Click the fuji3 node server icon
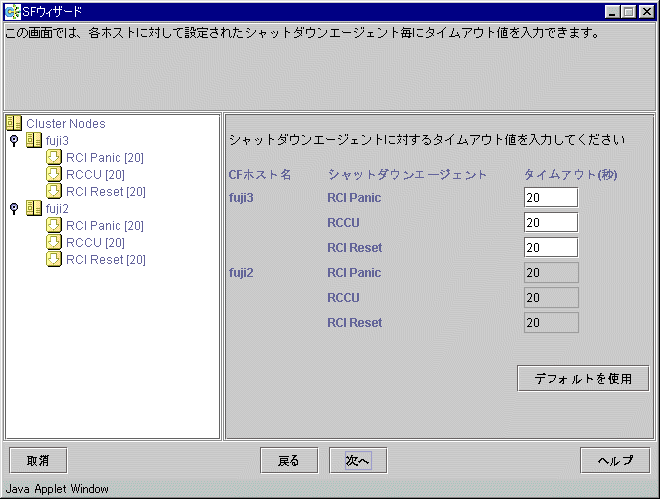Screen dimensions: 660x499 34,140
